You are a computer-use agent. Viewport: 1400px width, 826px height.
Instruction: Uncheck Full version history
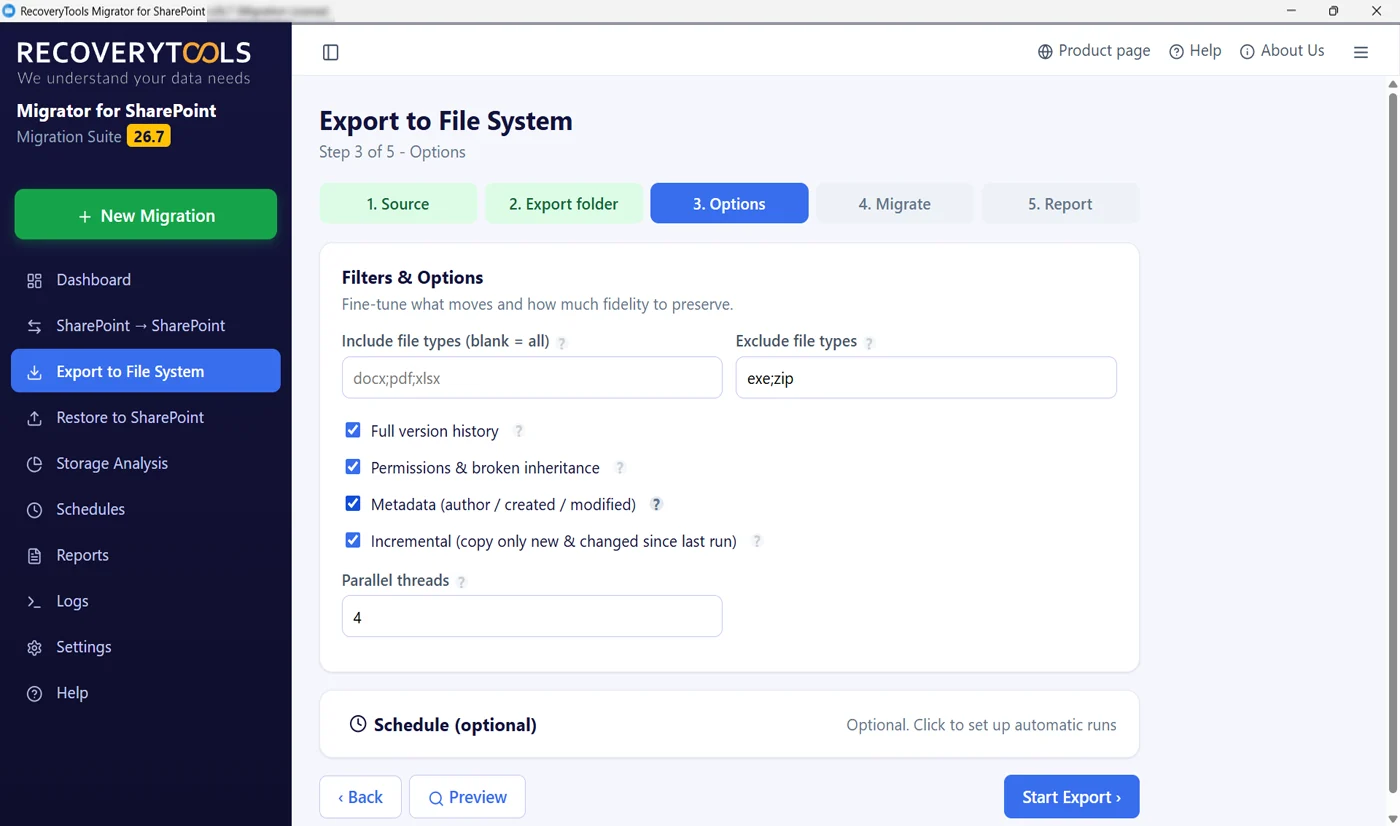click(353, 430)
